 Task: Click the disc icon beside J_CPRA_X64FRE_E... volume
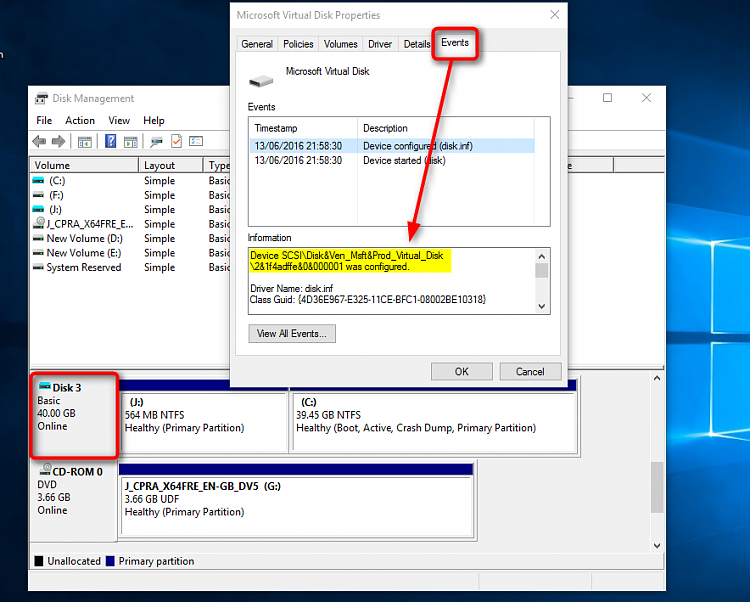click(x=39, y=223)
